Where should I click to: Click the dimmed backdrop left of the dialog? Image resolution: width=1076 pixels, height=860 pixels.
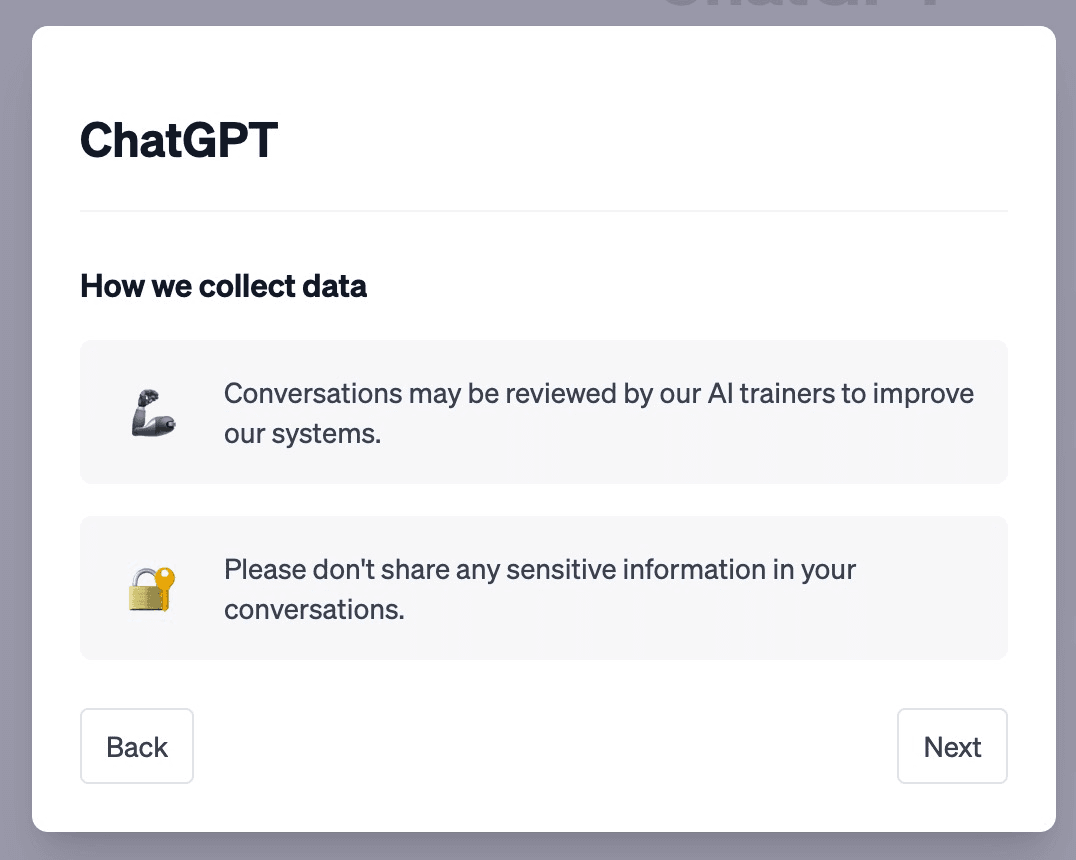(15, 430)
